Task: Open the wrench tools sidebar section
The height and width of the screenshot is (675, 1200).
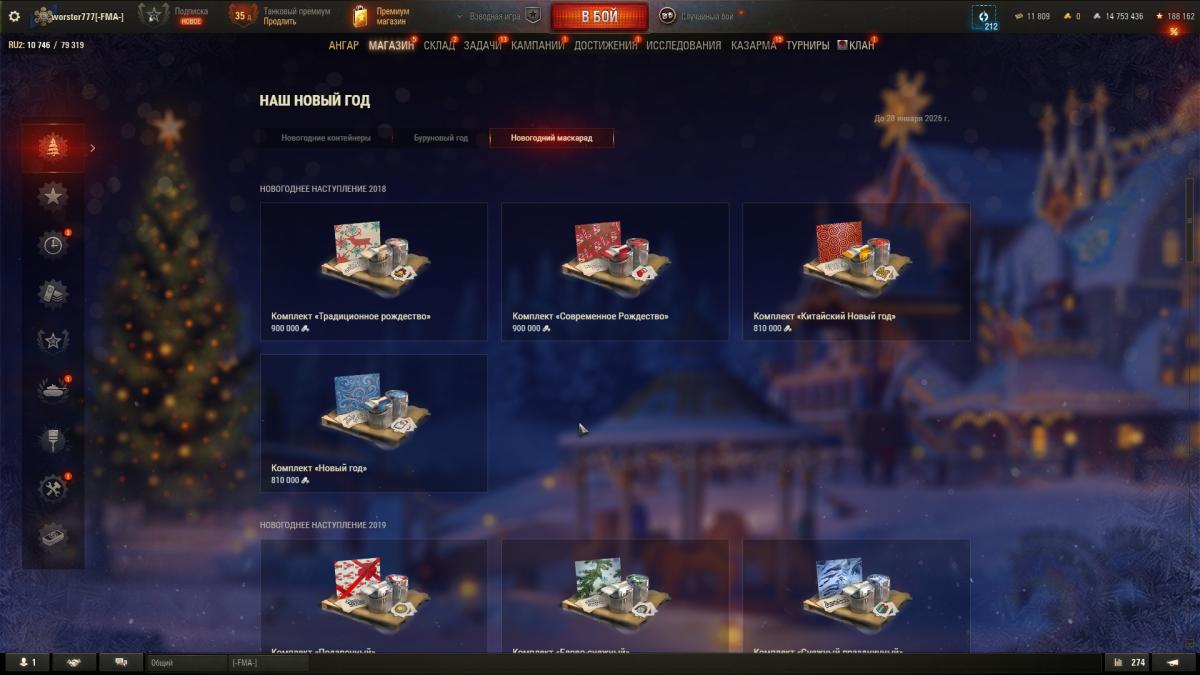Action: coord(53,488)
